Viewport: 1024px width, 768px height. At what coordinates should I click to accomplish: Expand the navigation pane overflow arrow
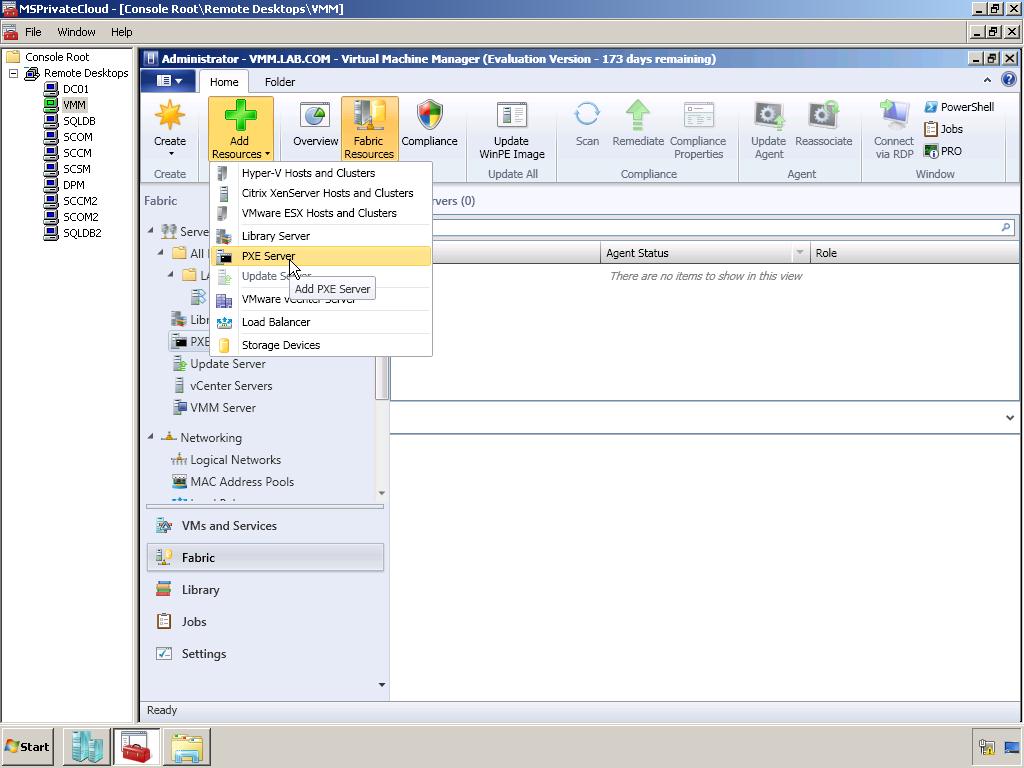[x=382, y=685]
